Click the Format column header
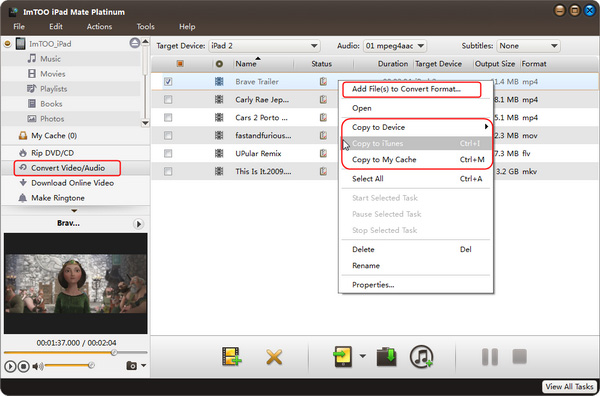Screen dimensions: 600x396 (534, 64)
